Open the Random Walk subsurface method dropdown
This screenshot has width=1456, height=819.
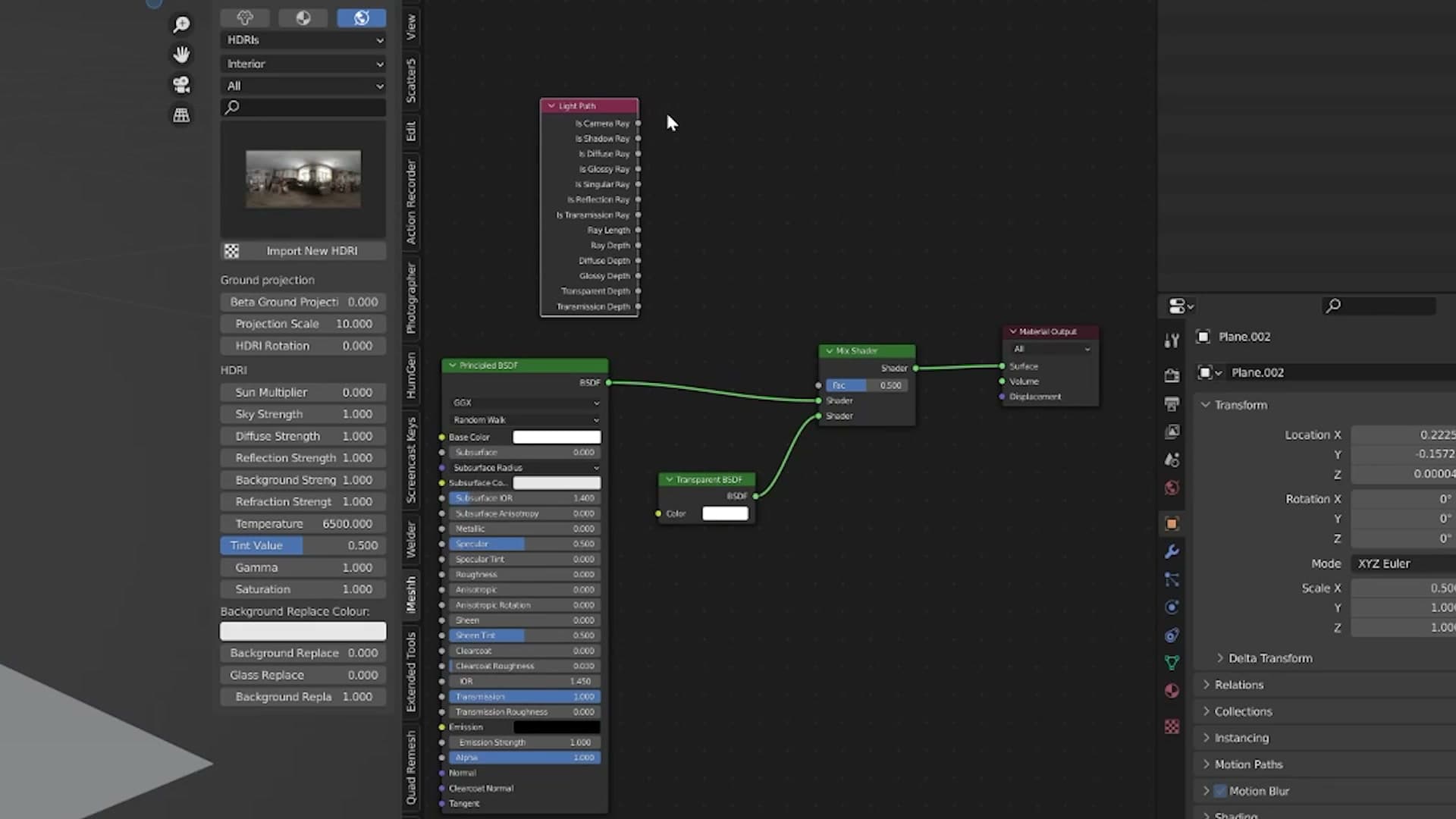[526, 419]
